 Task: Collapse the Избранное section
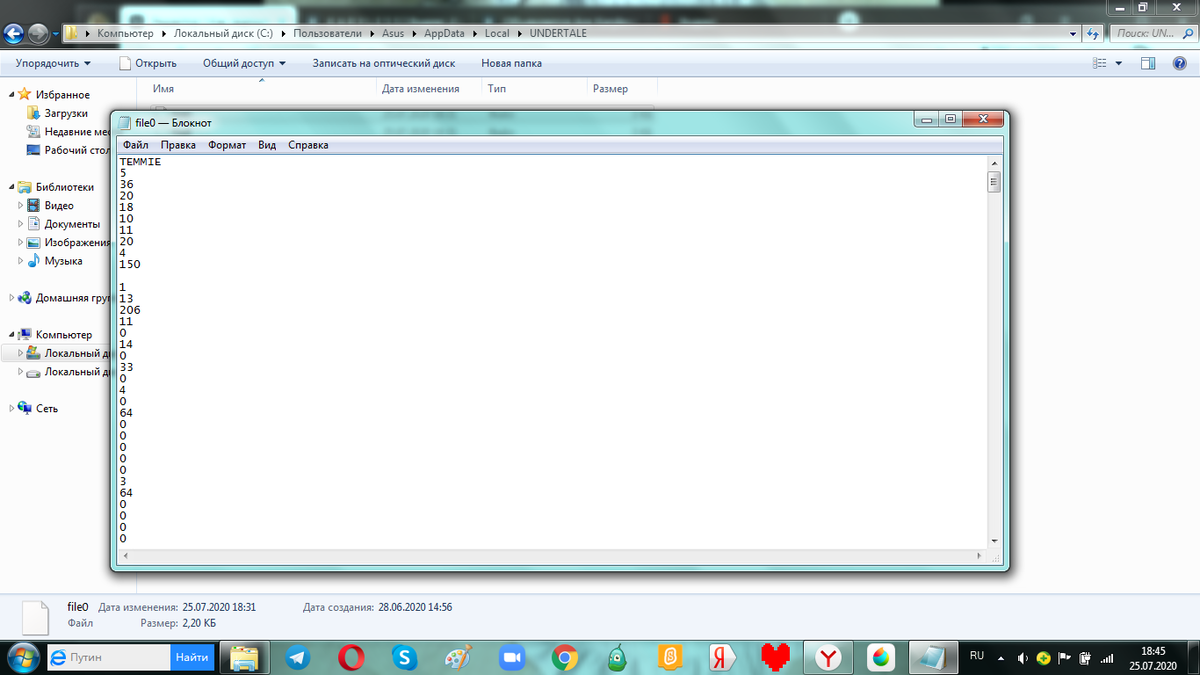(x=12, y=95)
